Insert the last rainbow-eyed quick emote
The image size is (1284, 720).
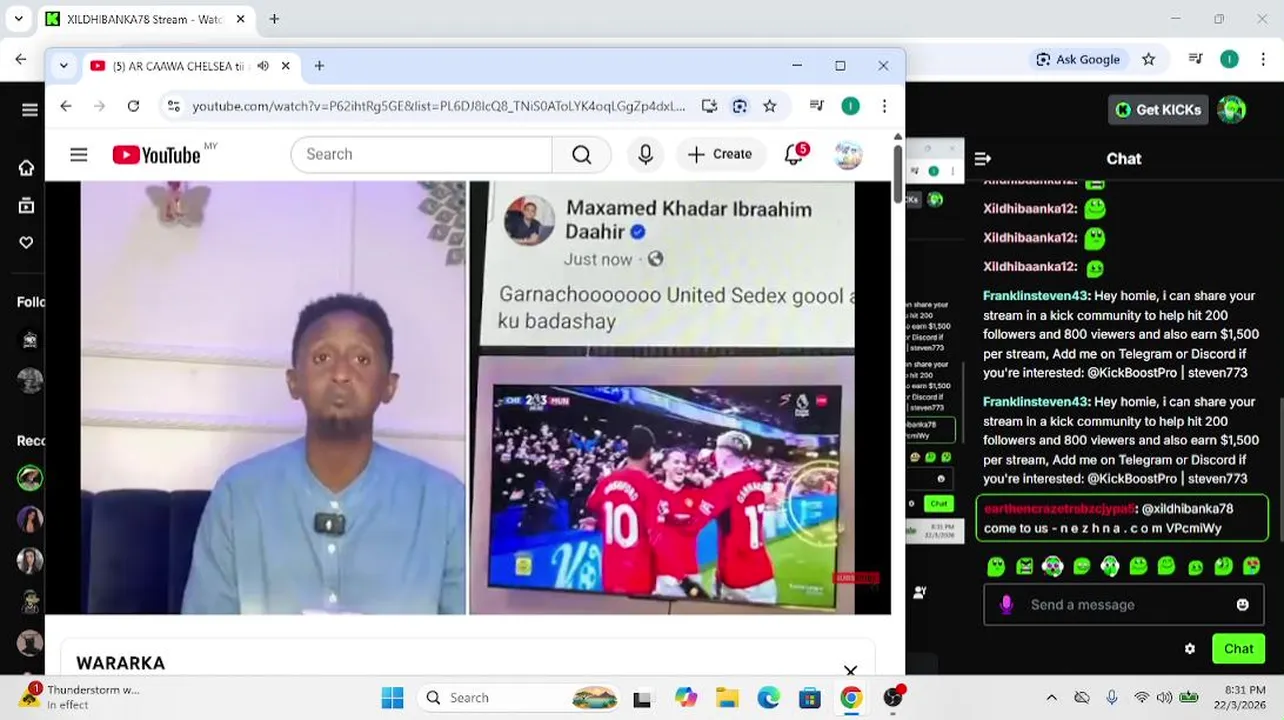(x=1251, y=567)
